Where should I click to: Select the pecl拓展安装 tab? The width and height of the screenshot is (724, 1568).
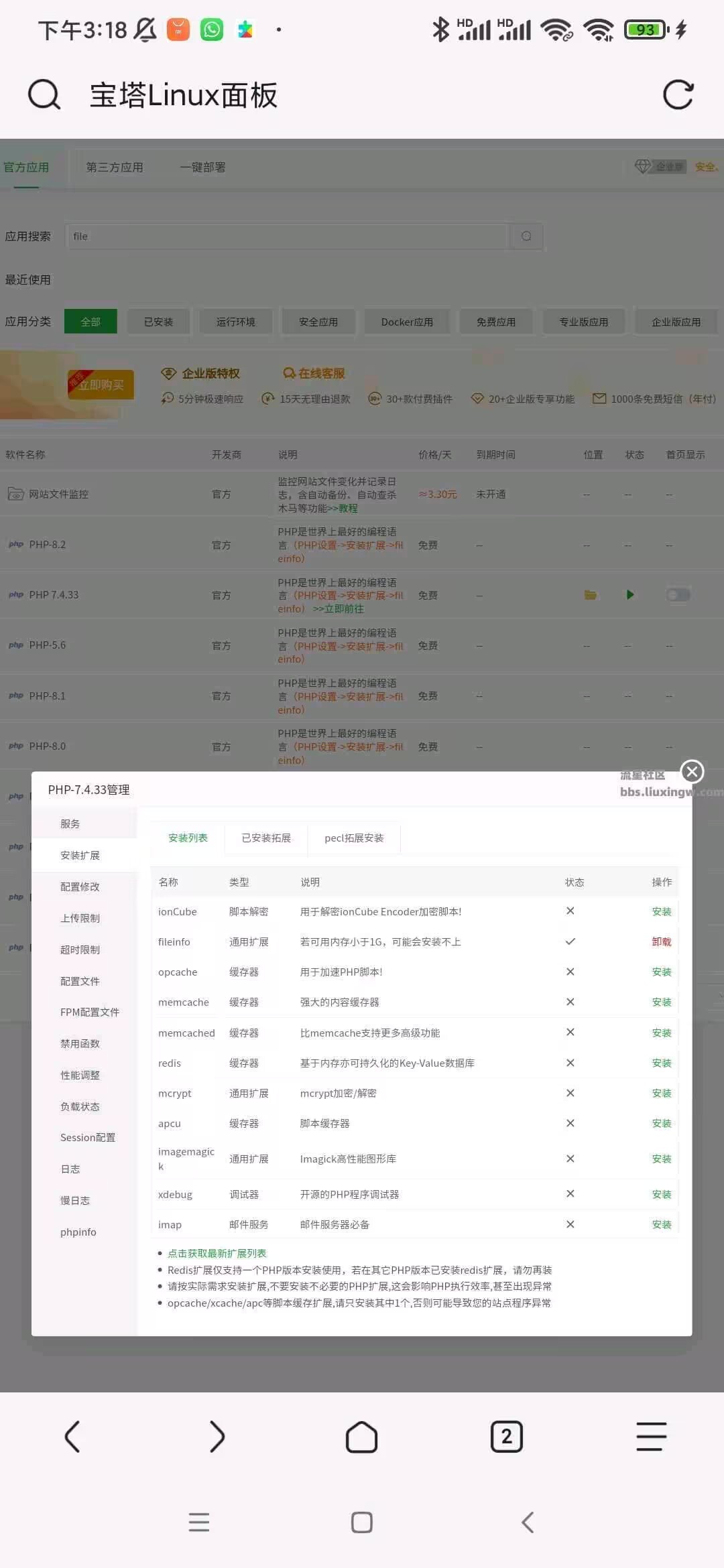[x=354, y=838]
